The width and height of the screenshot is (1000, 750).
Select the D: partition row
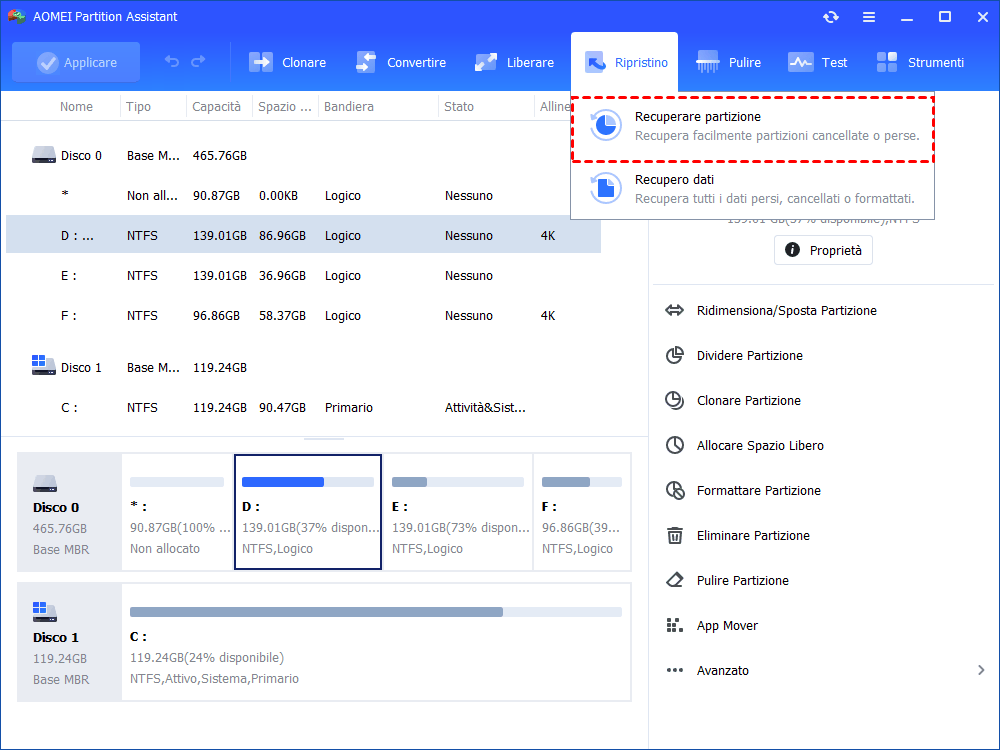304,235
